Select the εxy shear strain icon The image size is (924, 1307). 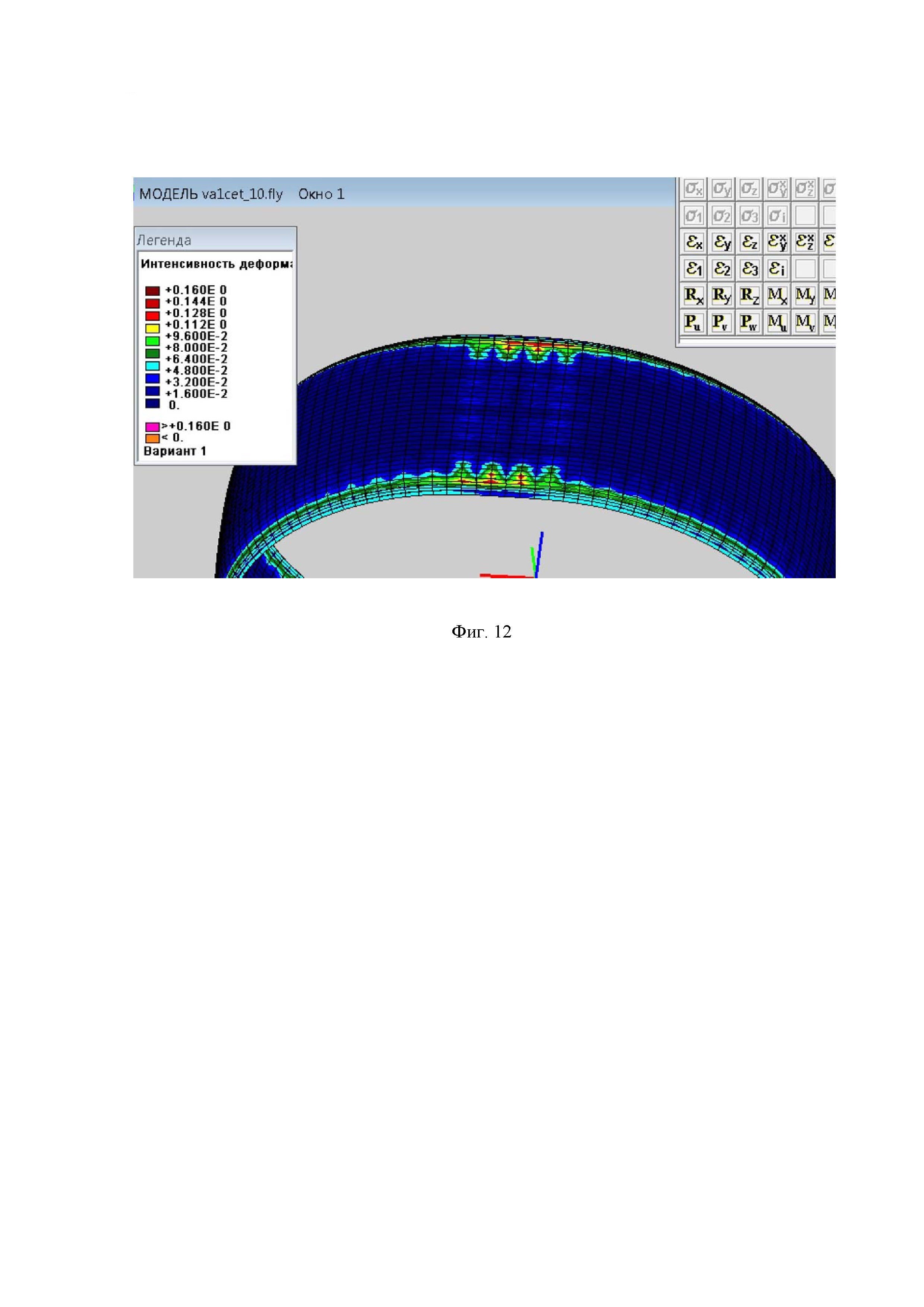[777, 243]
